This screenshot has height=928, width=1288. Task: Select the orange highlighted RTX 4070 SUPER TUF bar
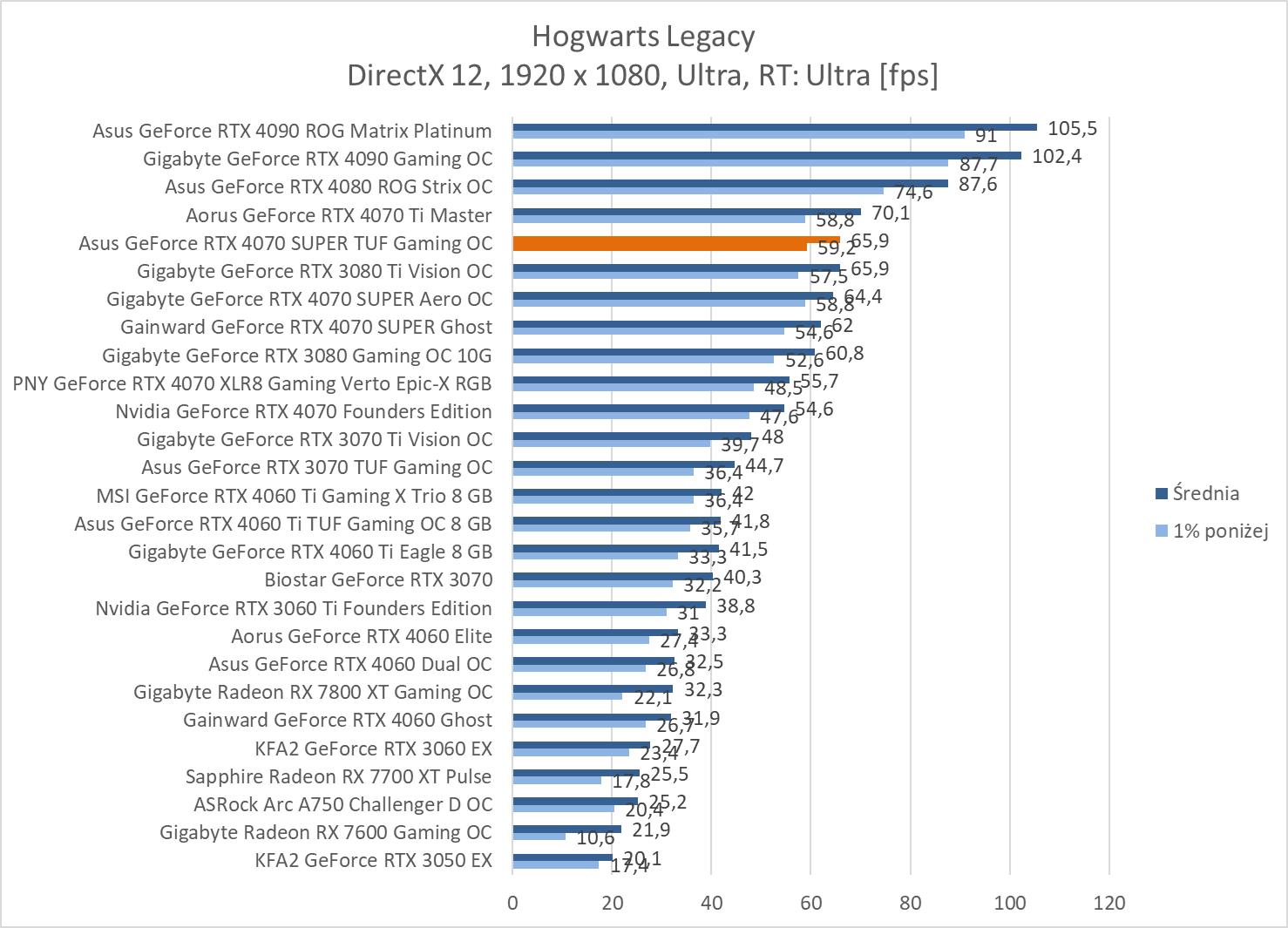coord(675,240)
